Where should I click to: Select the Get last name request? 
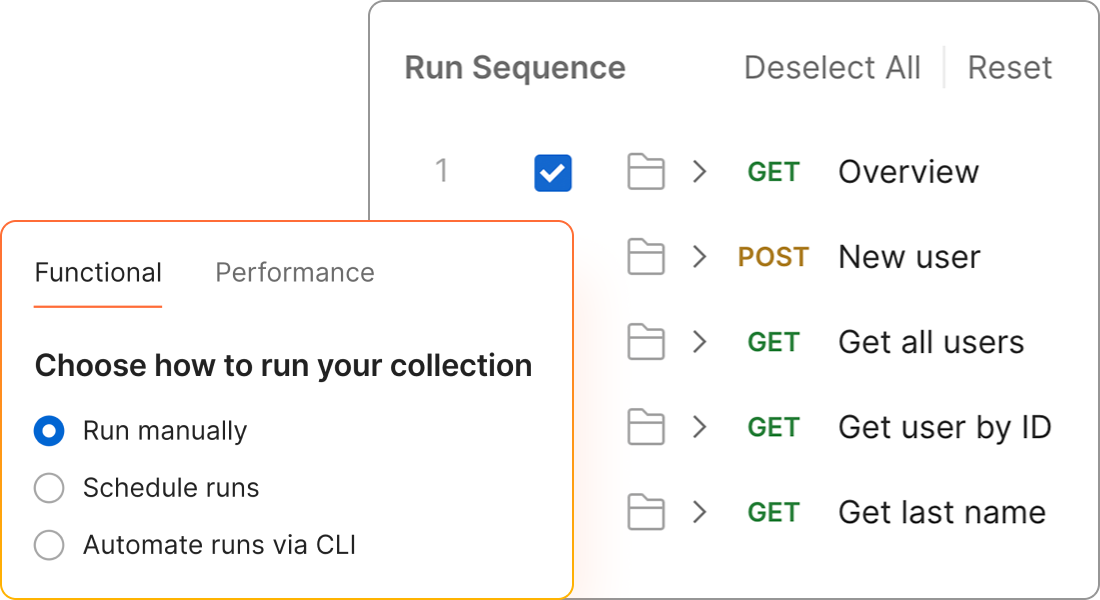941,512
